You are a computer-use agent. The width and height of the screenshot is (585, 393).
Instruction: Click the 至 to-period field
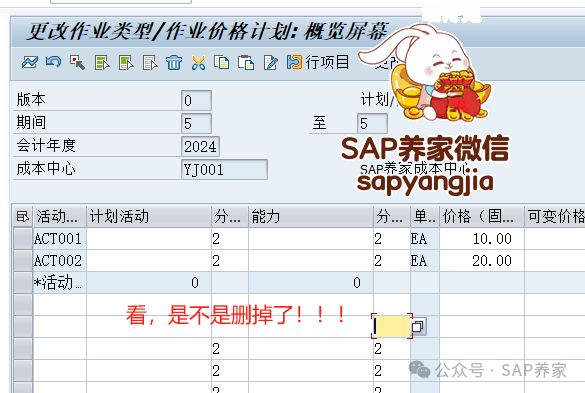pyautogui.click(x=372, y=124)
